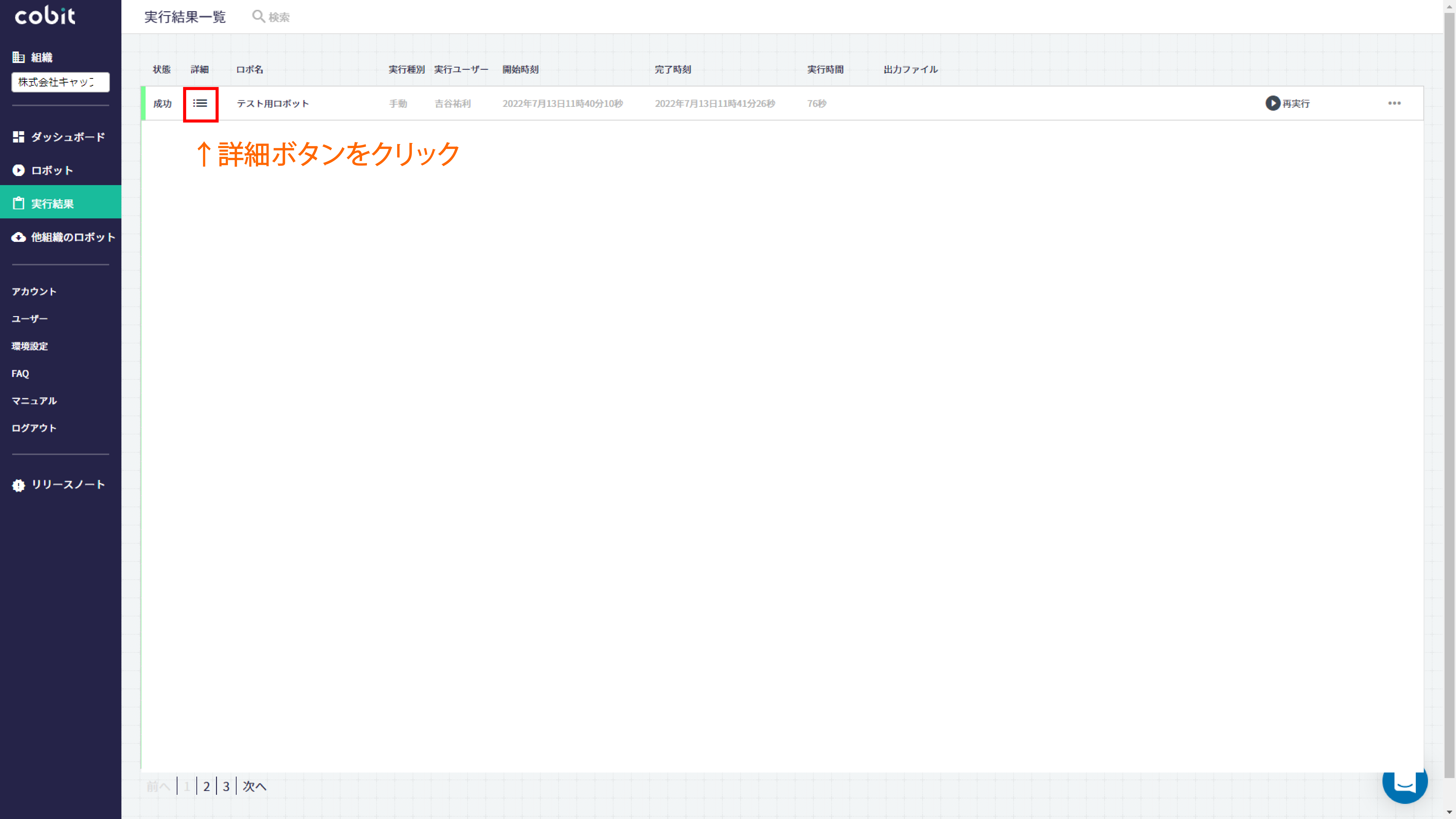
Task: Click the ロボット play circle icon
Action: [x=19, y=170]
